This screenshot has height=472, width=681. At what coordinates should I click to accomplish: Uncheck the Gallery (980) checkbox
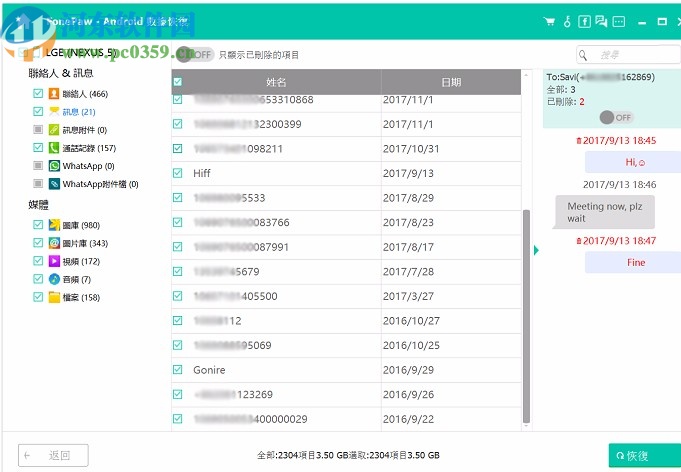pos(38,224)
